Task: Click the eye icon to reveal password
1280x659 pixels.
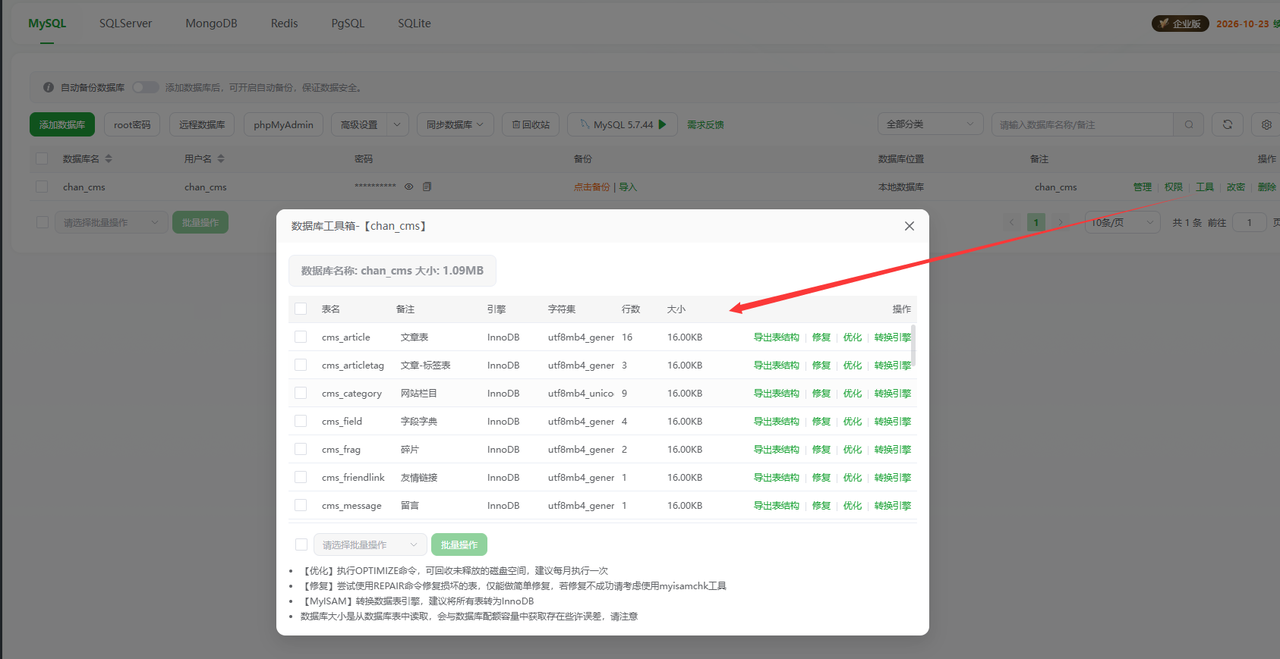Action: (409, 187)
